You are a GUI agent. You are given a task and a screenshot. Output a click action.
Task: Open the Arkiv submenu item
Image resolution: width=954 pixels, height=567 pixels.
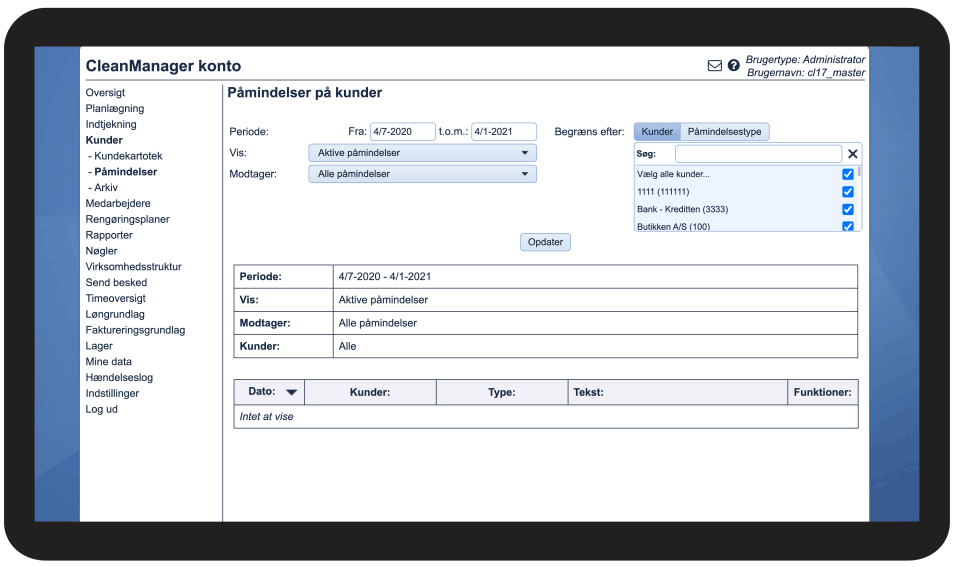[x=106, y=187]
